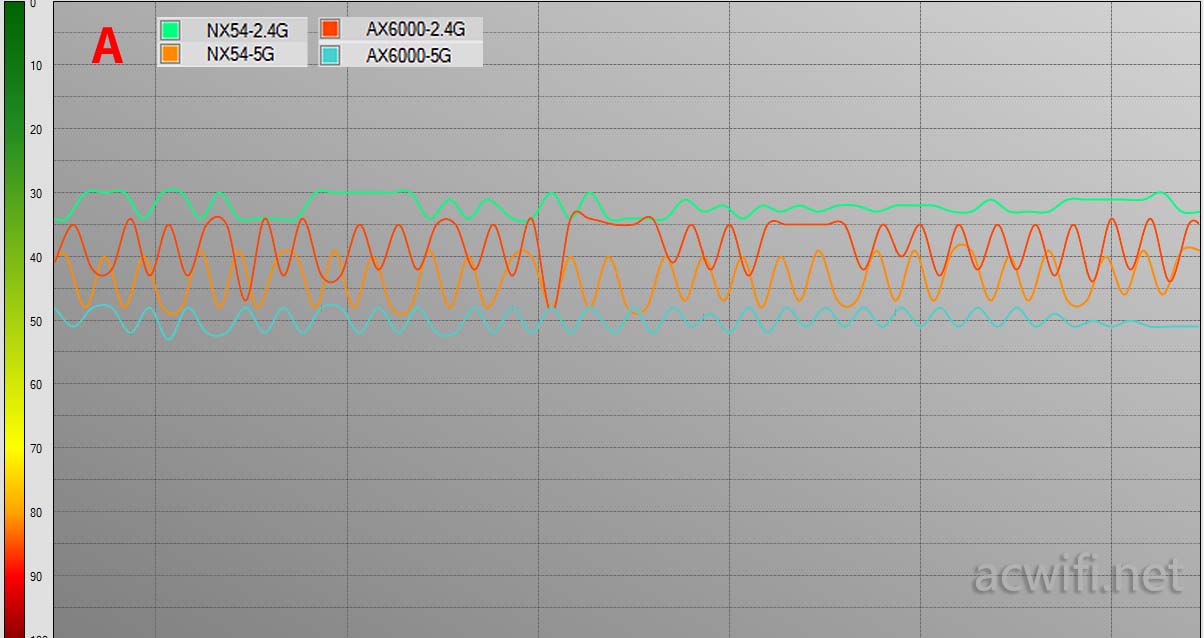Click the green NX54-2.4G legend swatch
The image size is (1204, 638).
(x=170, y=31)
